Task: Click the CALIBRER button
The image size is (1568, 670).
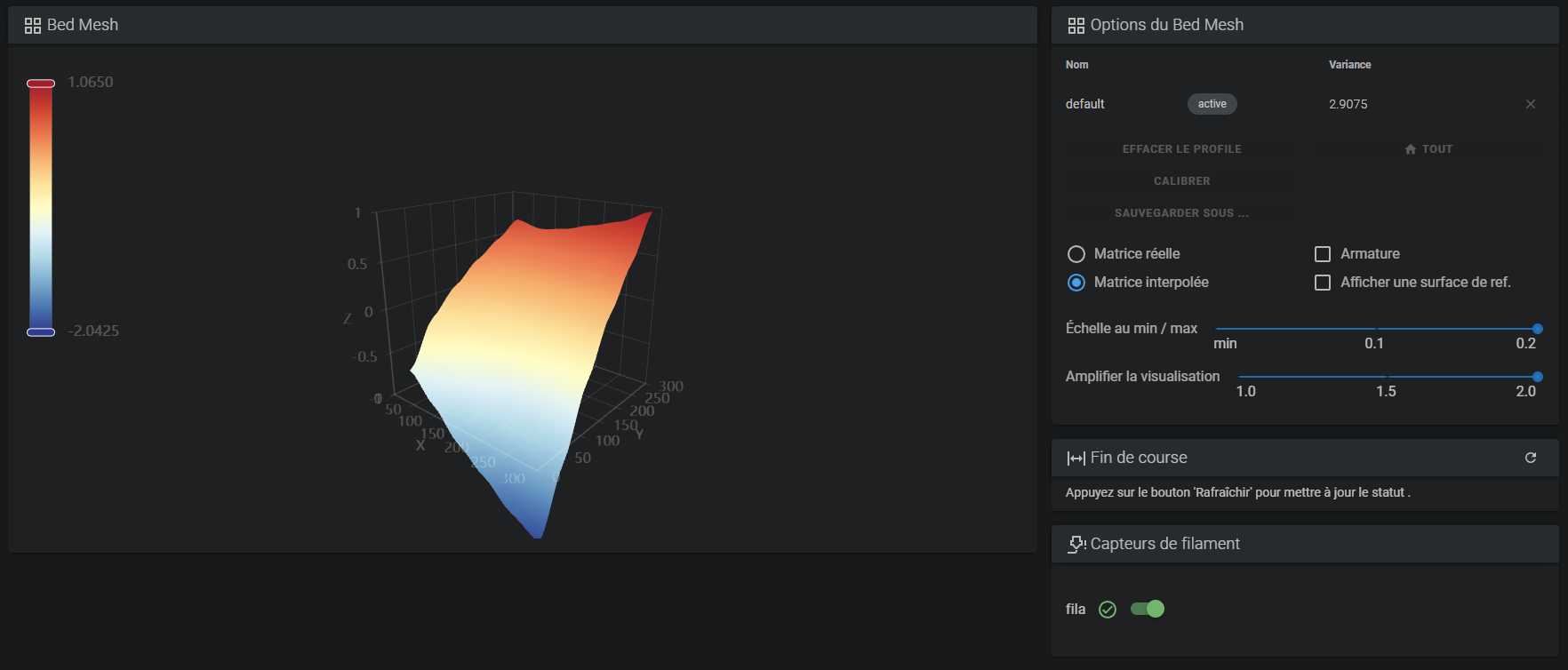Action: click(1181, 181)
